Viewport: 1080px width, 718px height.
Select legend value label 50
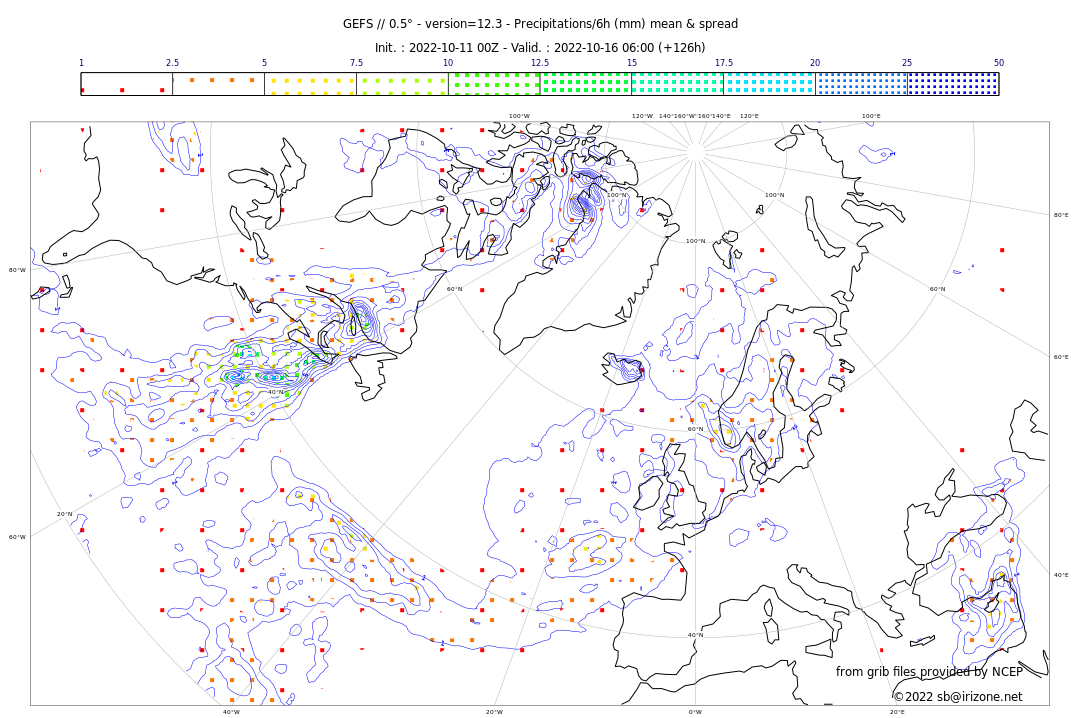click(999, 63)
